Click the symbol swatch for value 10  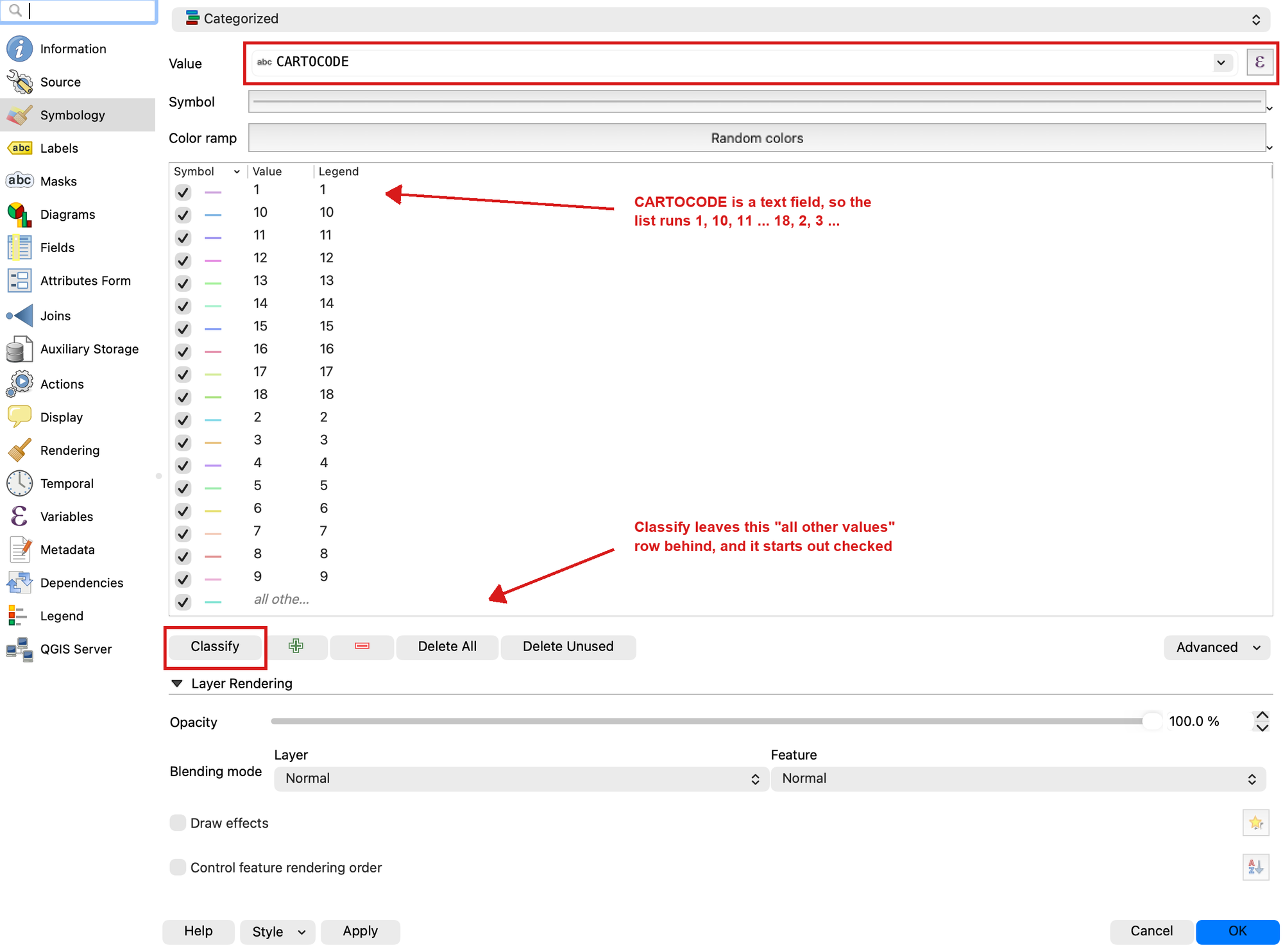(213, 215)
